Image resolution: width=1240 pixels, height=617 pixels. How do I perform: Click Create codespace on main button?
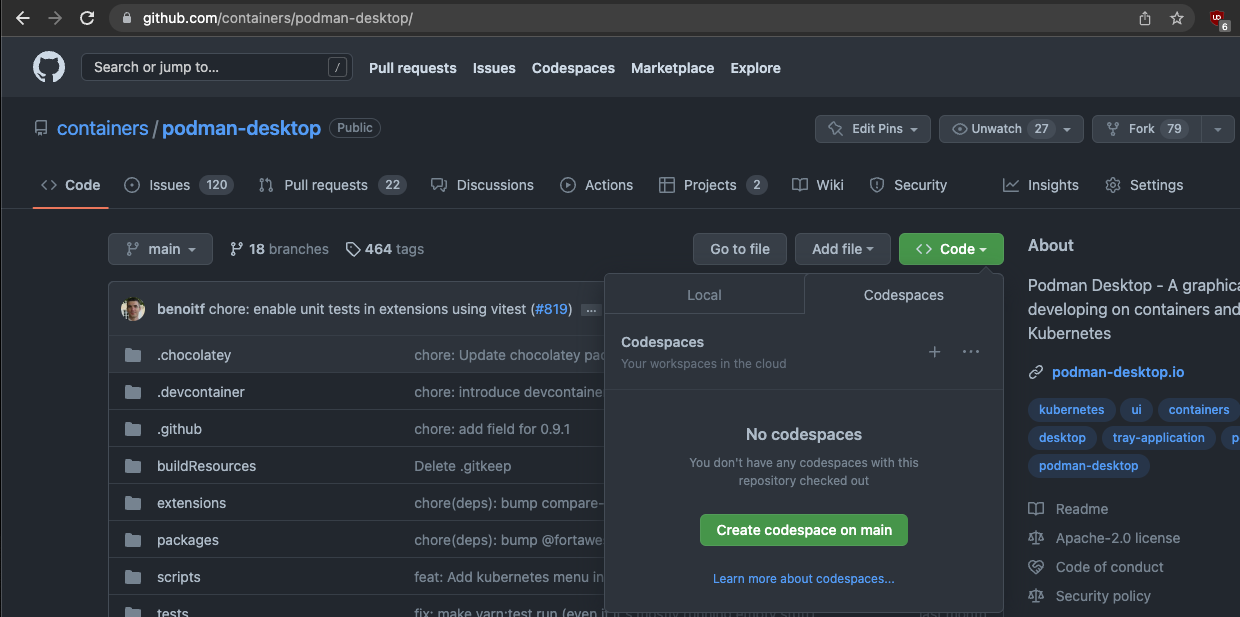804,530
